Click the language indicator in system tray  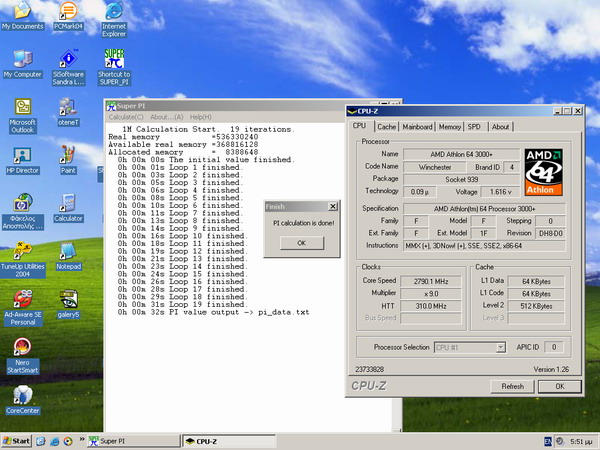(x=548, y=442)
